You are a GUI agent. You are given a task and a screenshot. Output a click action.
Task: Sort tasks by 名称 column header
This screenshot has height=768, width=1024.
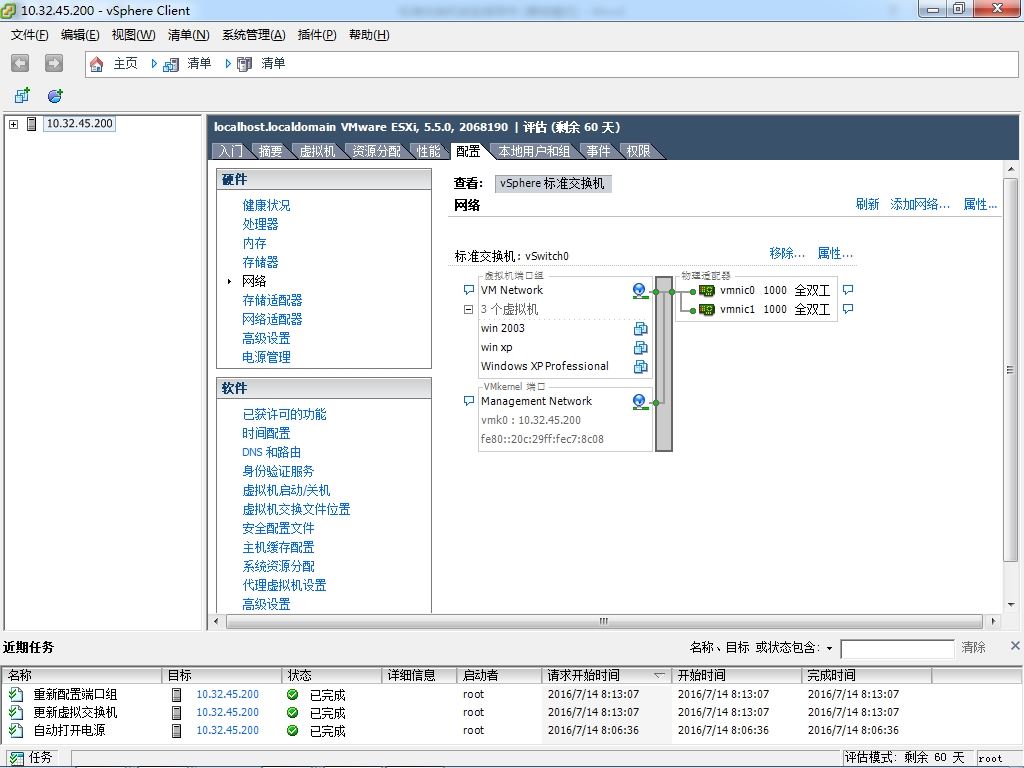tap(82, 675)
